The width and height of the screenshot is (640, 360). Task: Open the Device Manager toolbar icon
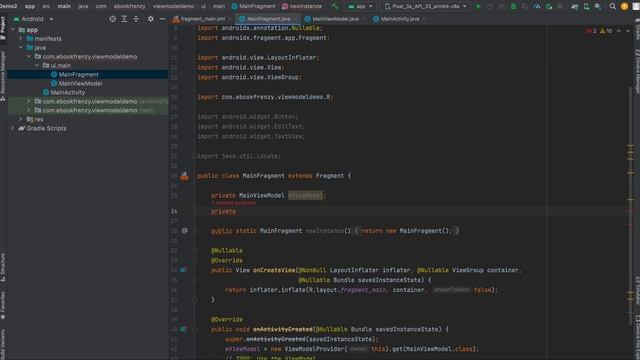(586, 7)
